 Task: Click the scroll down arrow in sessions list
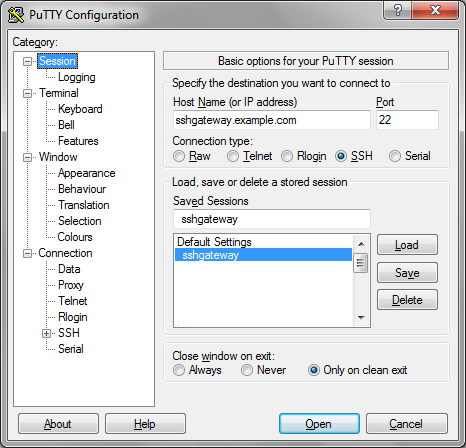[x=361, y=318]
